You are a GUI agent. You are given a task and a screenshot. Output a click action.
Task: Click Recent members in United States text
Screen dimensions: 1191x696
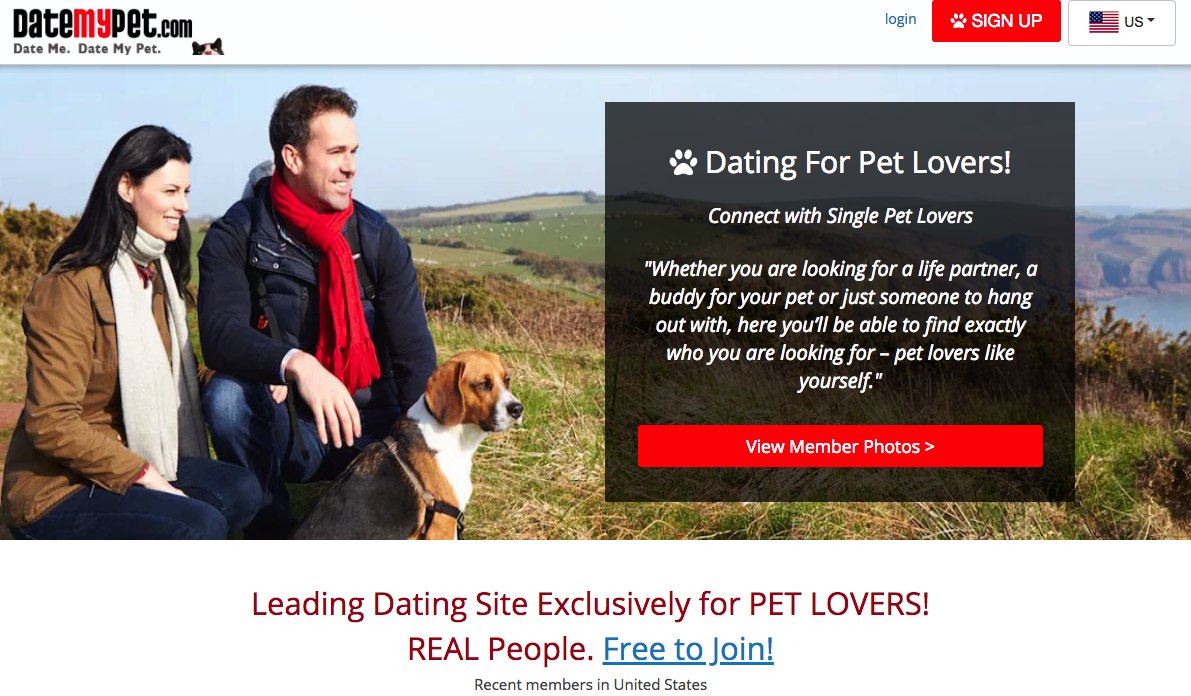[590, 685]
